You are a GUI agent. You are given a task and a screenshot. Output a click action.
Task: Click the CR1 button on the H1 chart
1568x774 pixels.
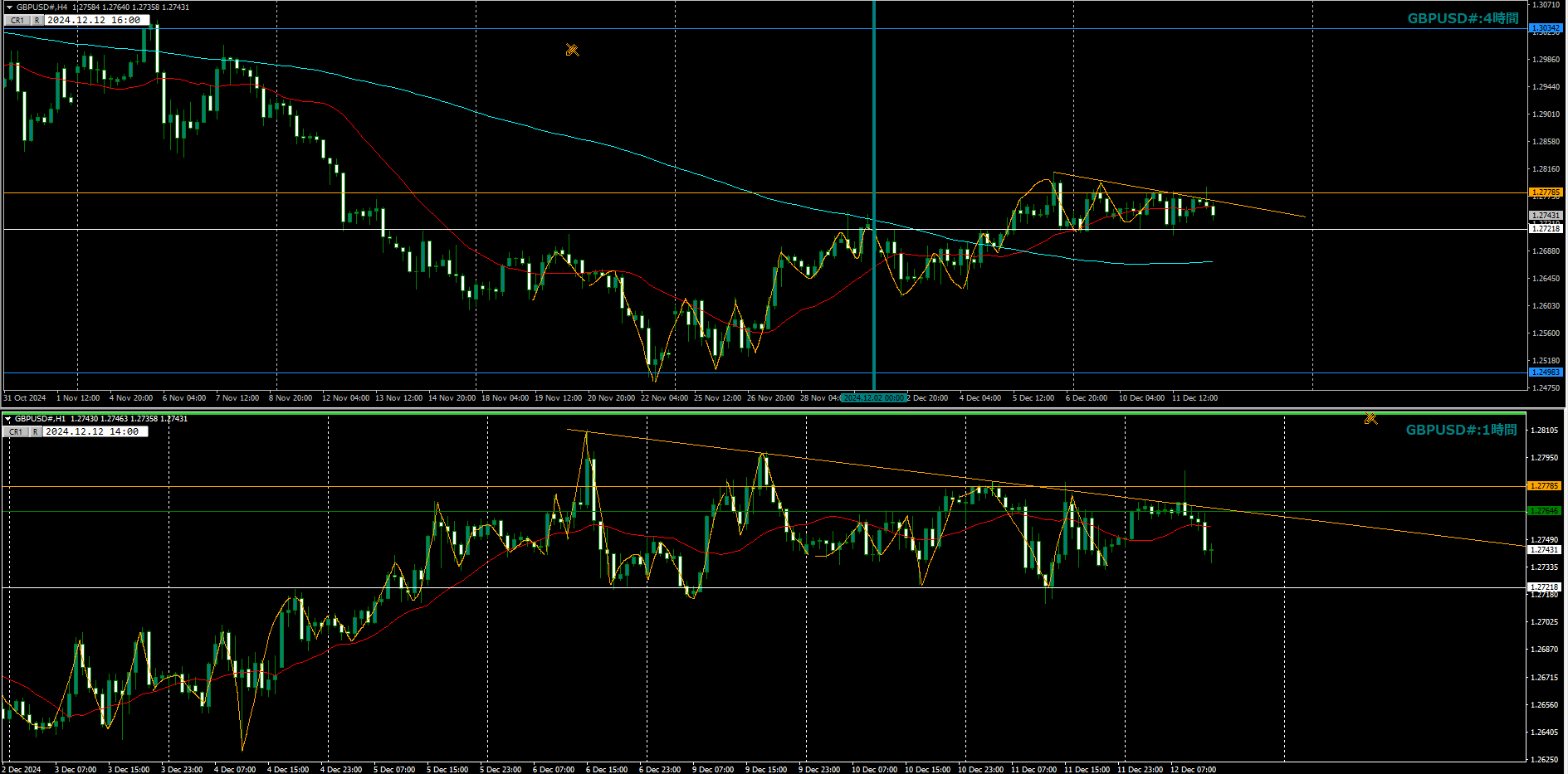[16, 431]
